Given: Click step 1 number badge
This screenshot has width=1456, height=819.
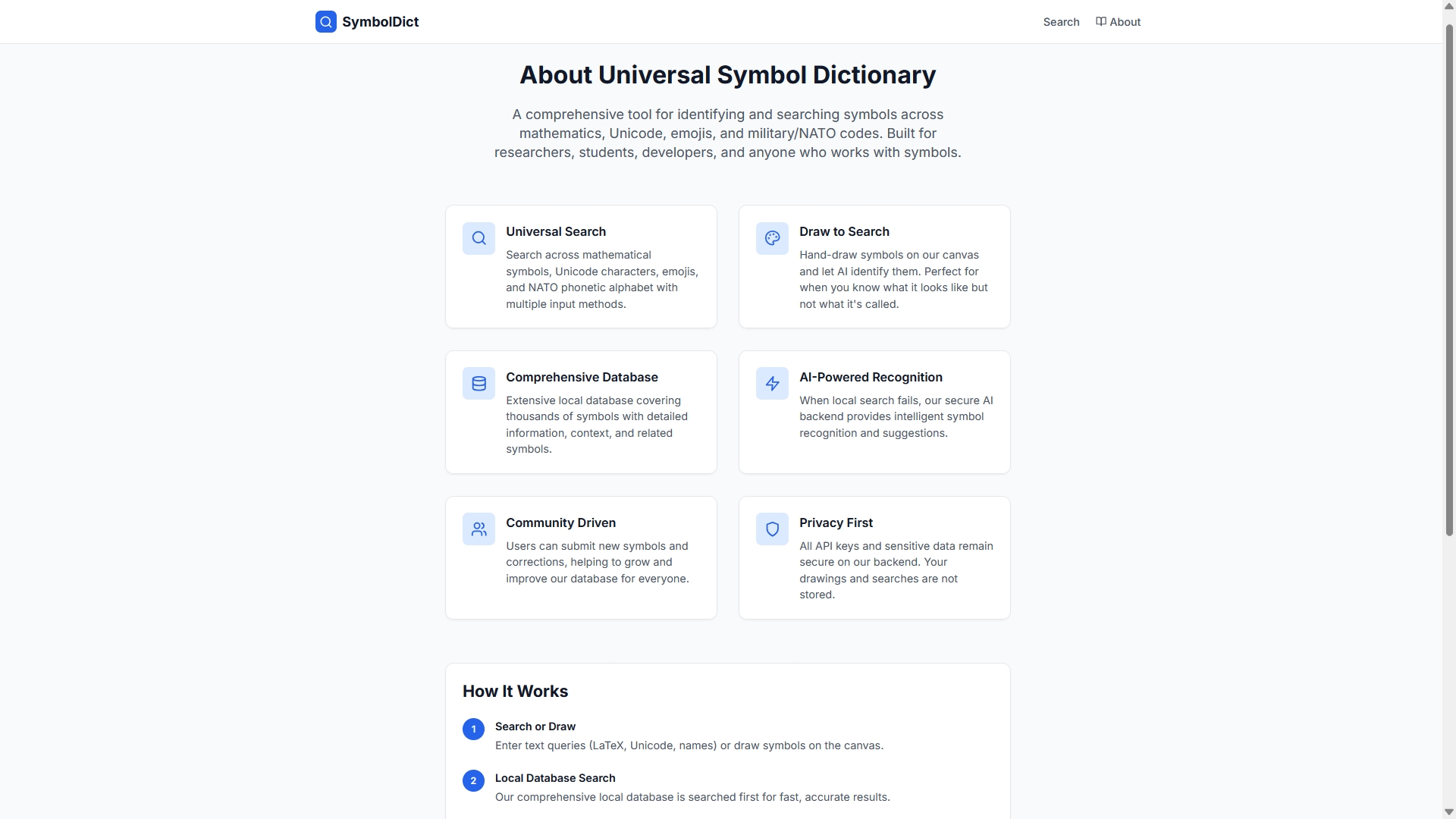Looking at the screenshot, I should pyautogui.click(x=473, y=729).
